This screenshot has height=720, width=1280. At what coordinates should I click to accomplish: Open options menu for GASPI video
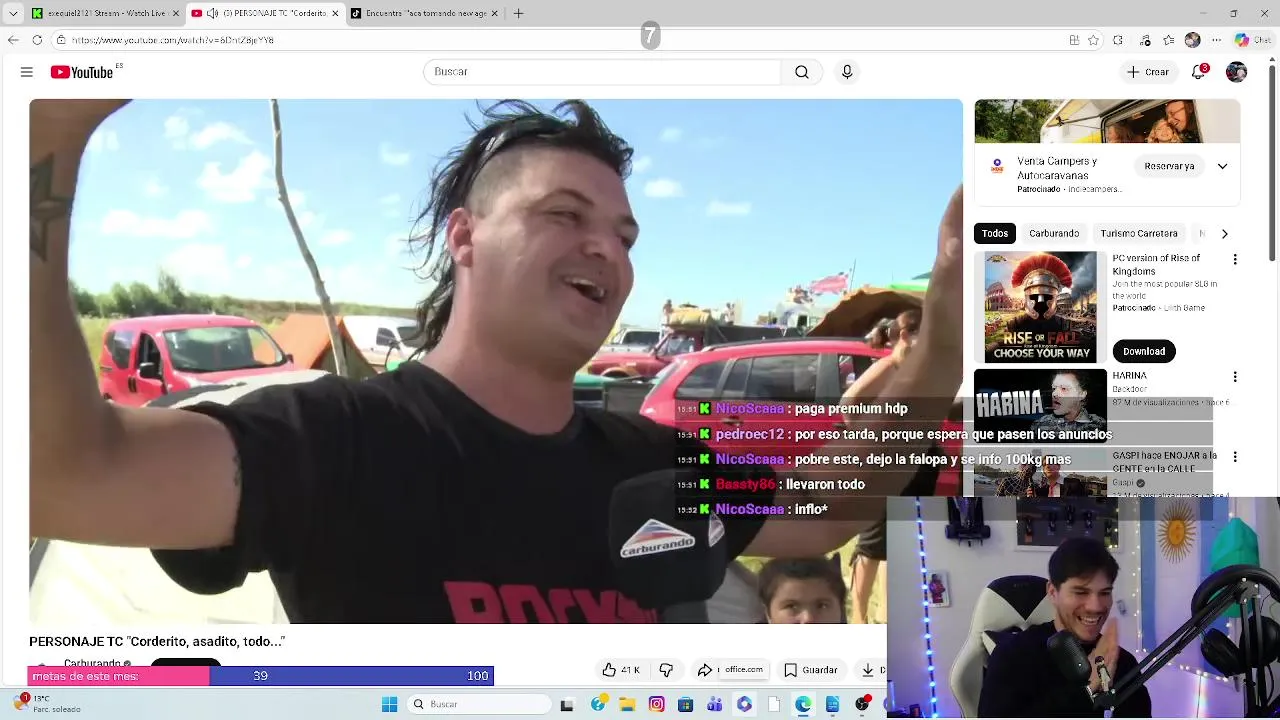click(x=1235, y=457)
